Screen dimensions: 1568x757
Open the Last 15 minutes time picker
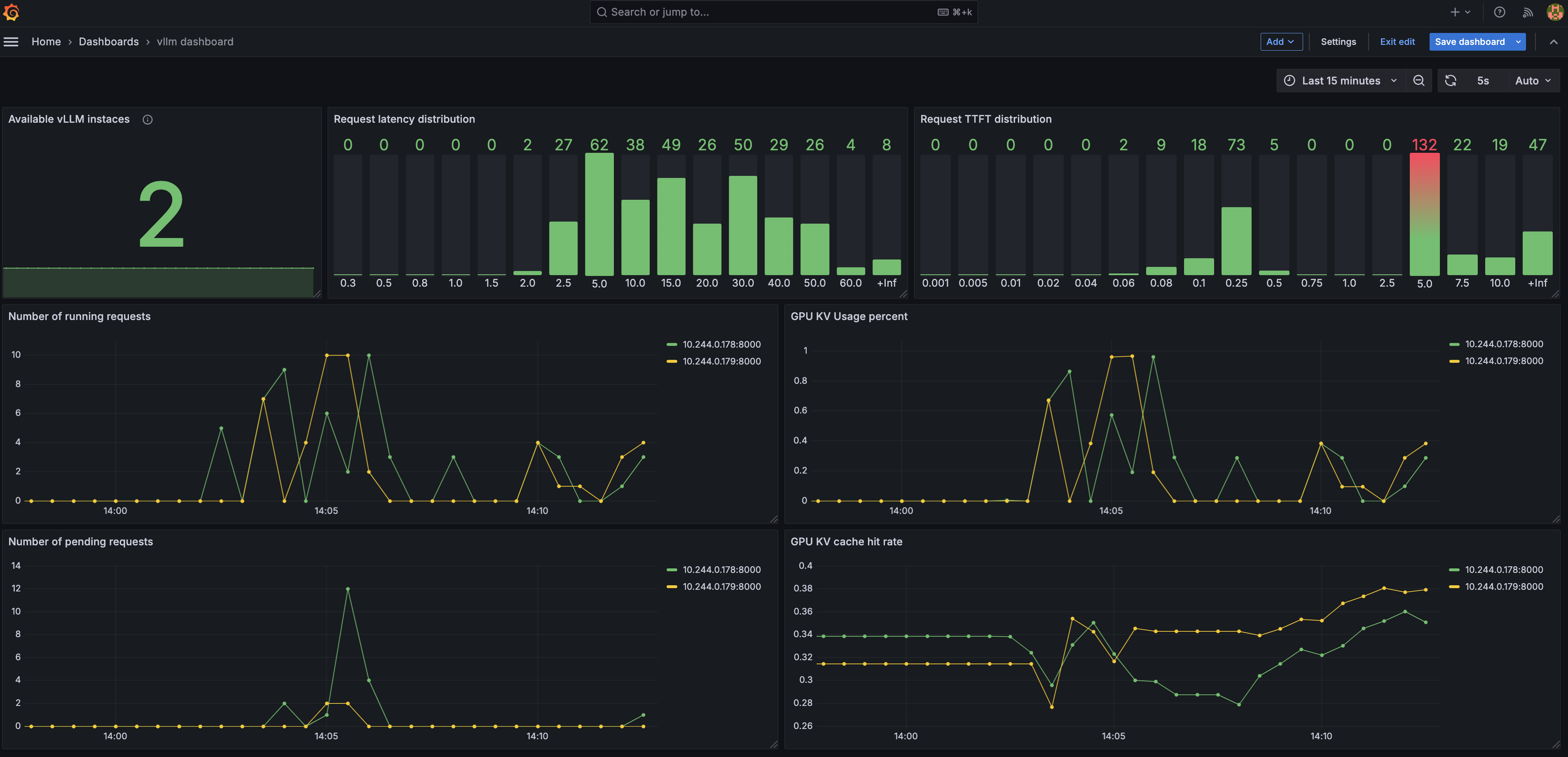(1340, 80)
